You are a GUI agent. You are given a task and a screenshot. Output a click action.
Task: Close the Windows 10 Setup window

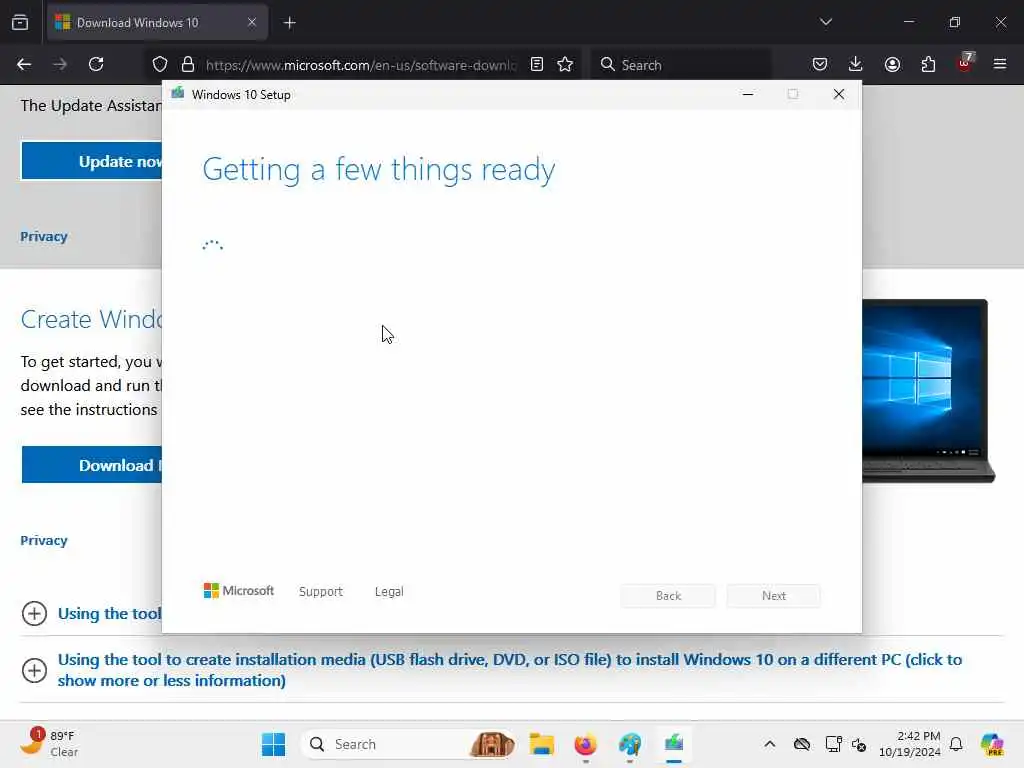click(x=839, y=94)
